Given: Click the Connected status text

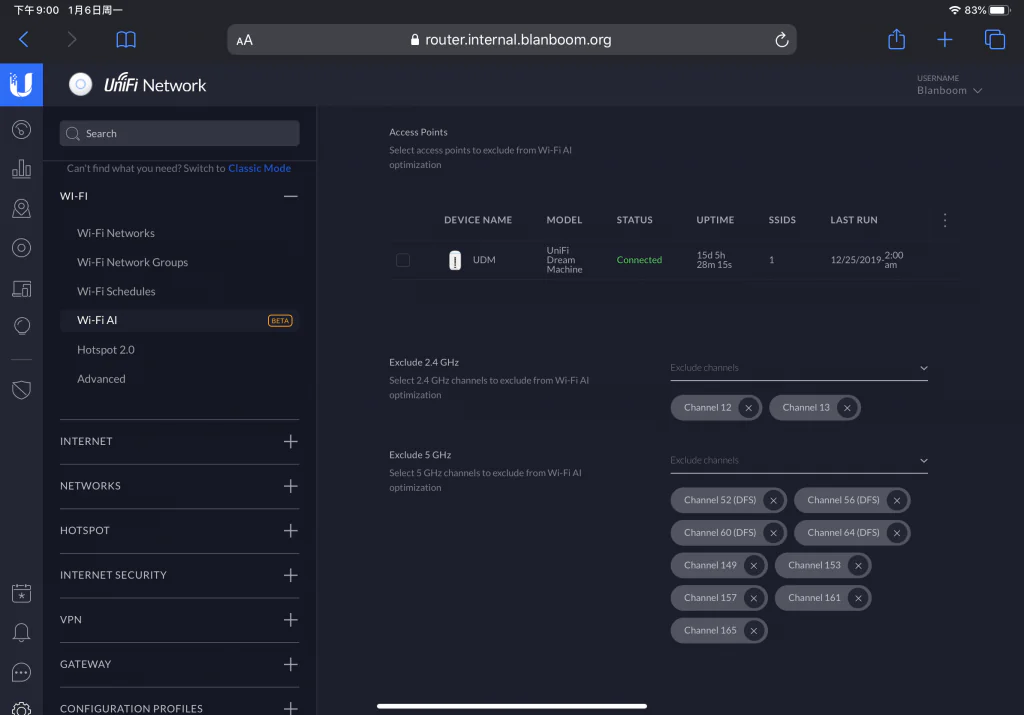Looking at the screenshot, I should coord(639,260).
